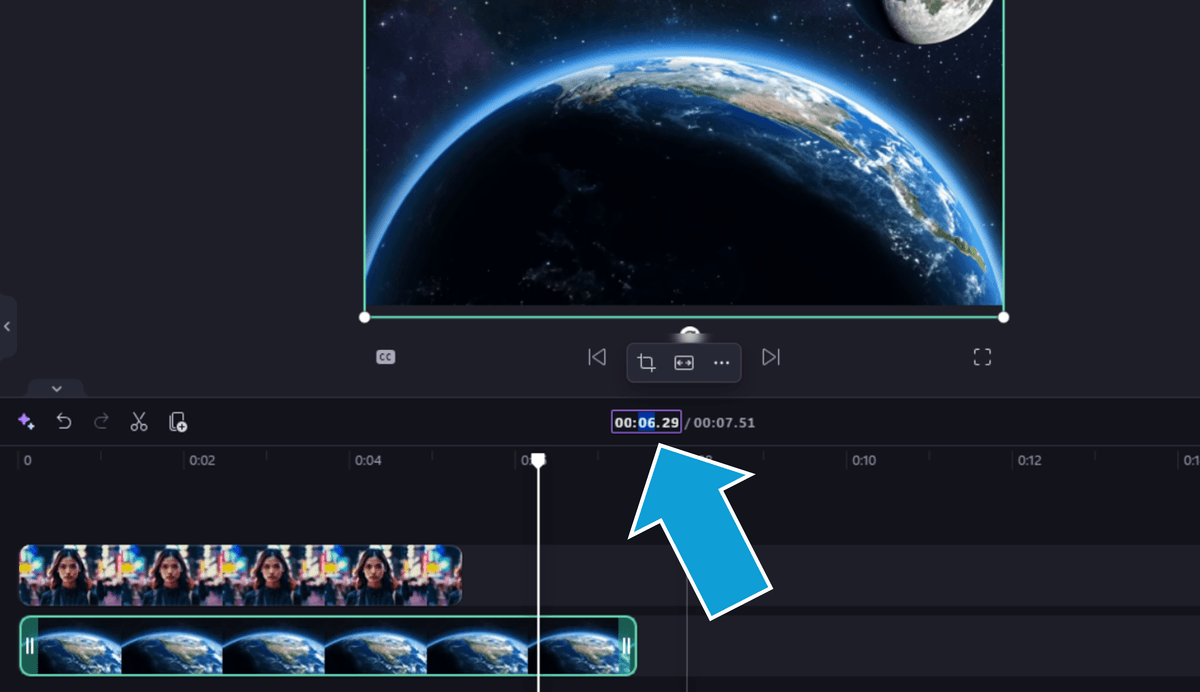This screenshot has height=692, width=1200.
Task: Click the right trim handle of the Earth clip
Action: (x=627, y=646)
